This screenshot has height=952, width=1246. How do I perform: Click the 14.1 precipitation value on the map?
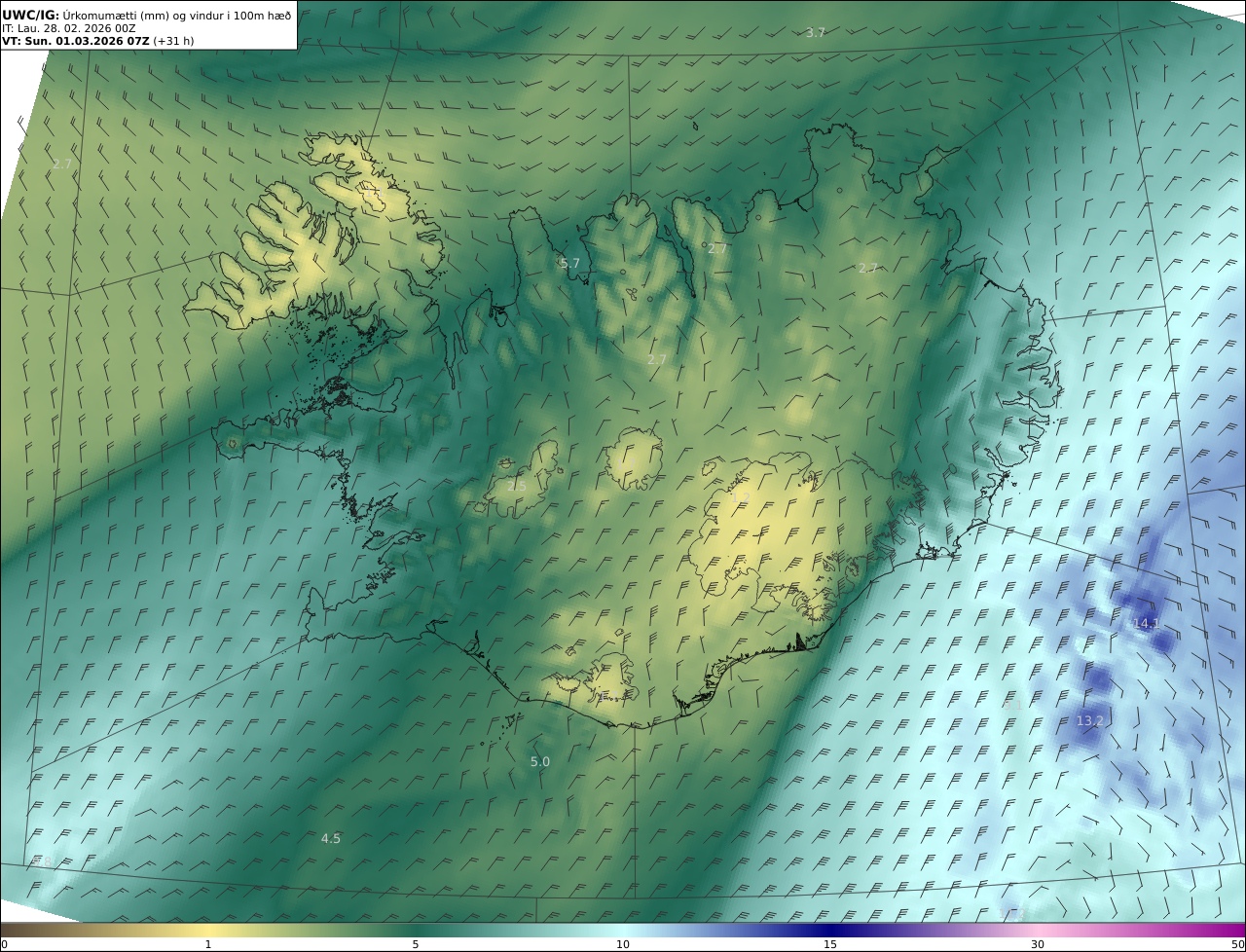click(x=1147, y=623)
